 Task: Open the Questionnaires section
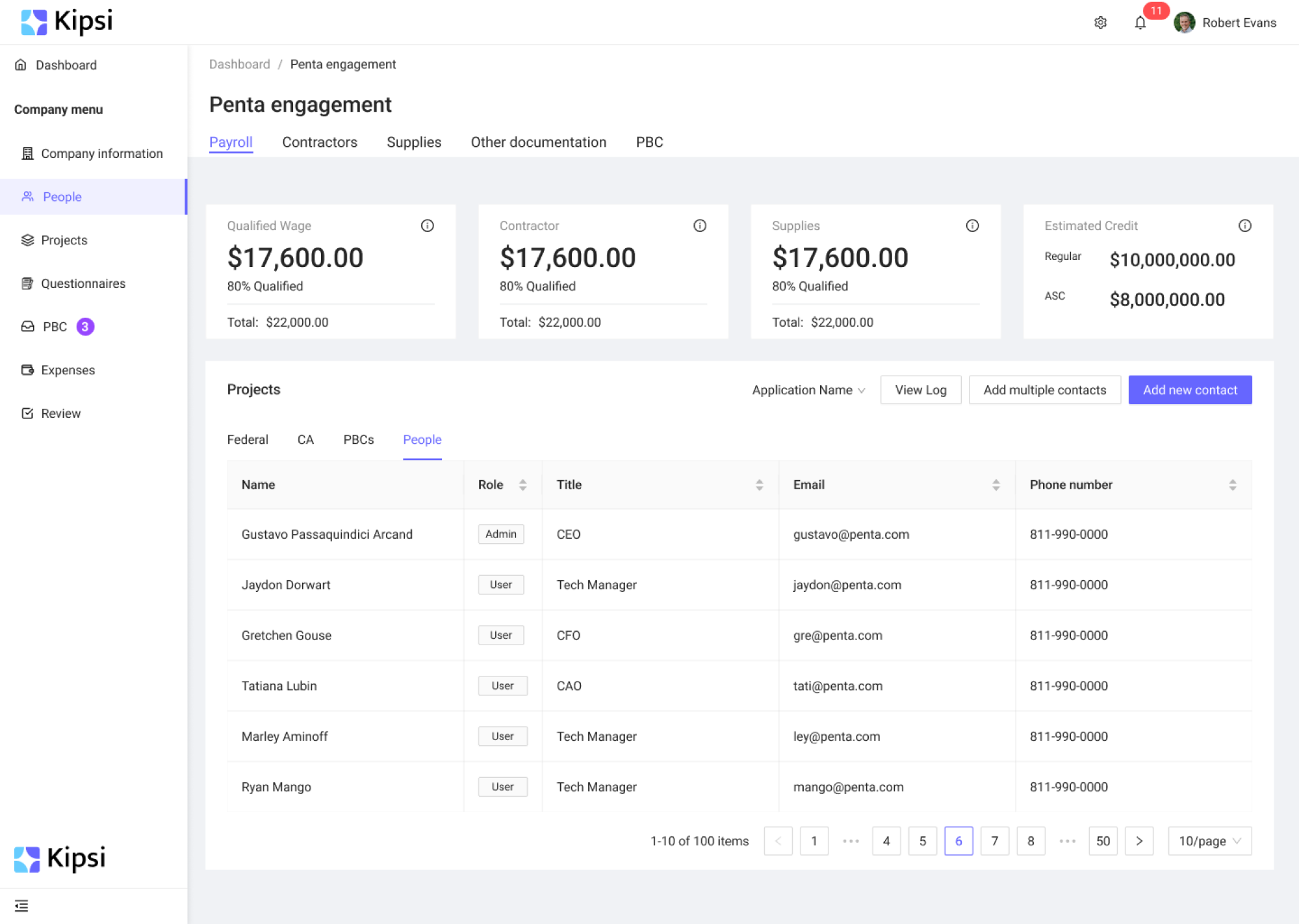point(83,283)
